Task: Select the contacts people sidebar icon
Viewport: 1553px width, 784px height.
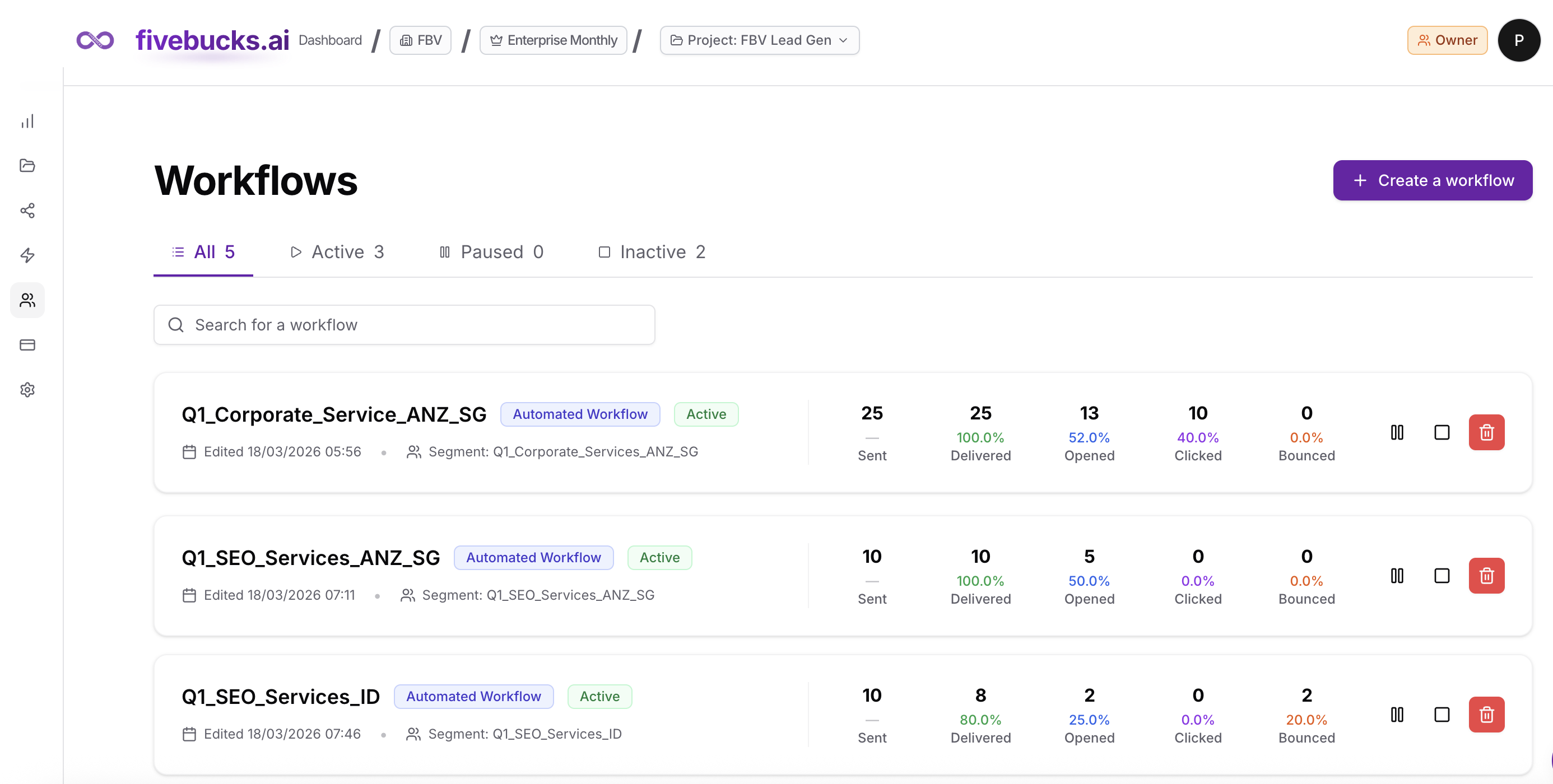Action: point(27,300)
